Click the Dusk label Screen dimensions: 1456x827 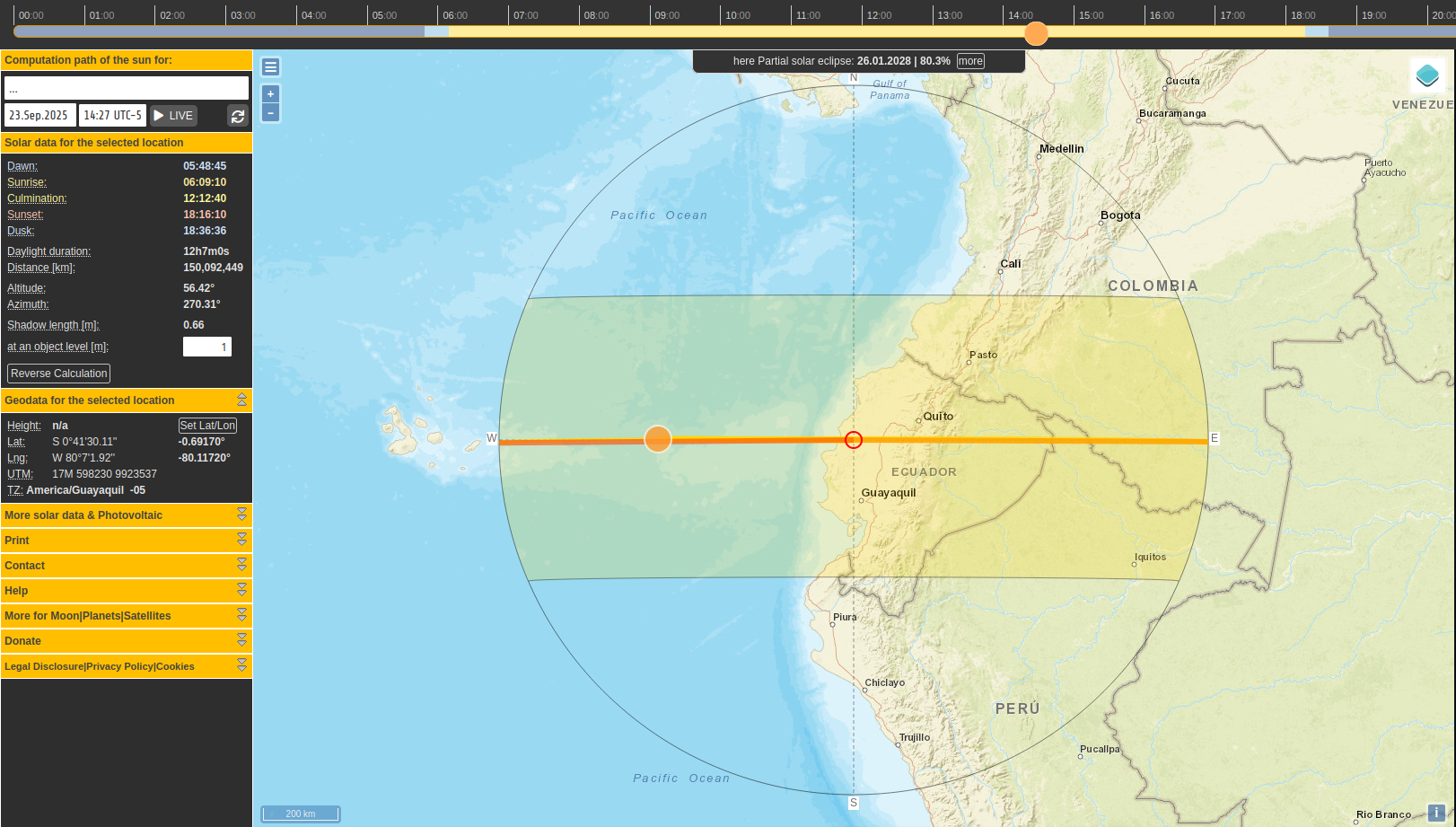point(21,231)
